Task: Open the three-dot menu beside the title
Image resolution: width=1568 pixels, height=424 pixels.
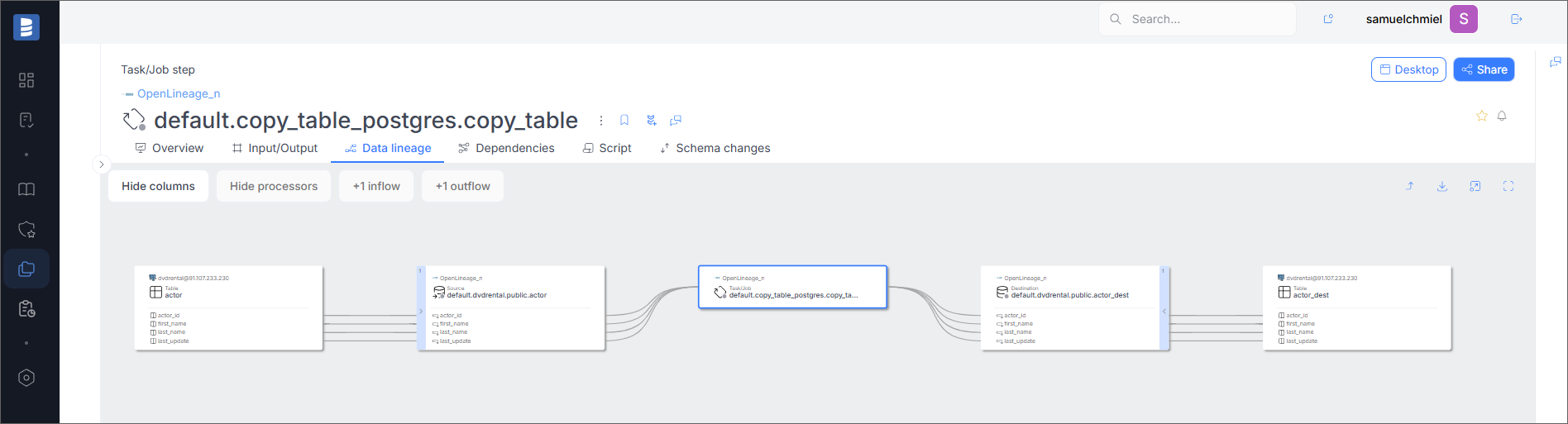Action: (601, 121)
